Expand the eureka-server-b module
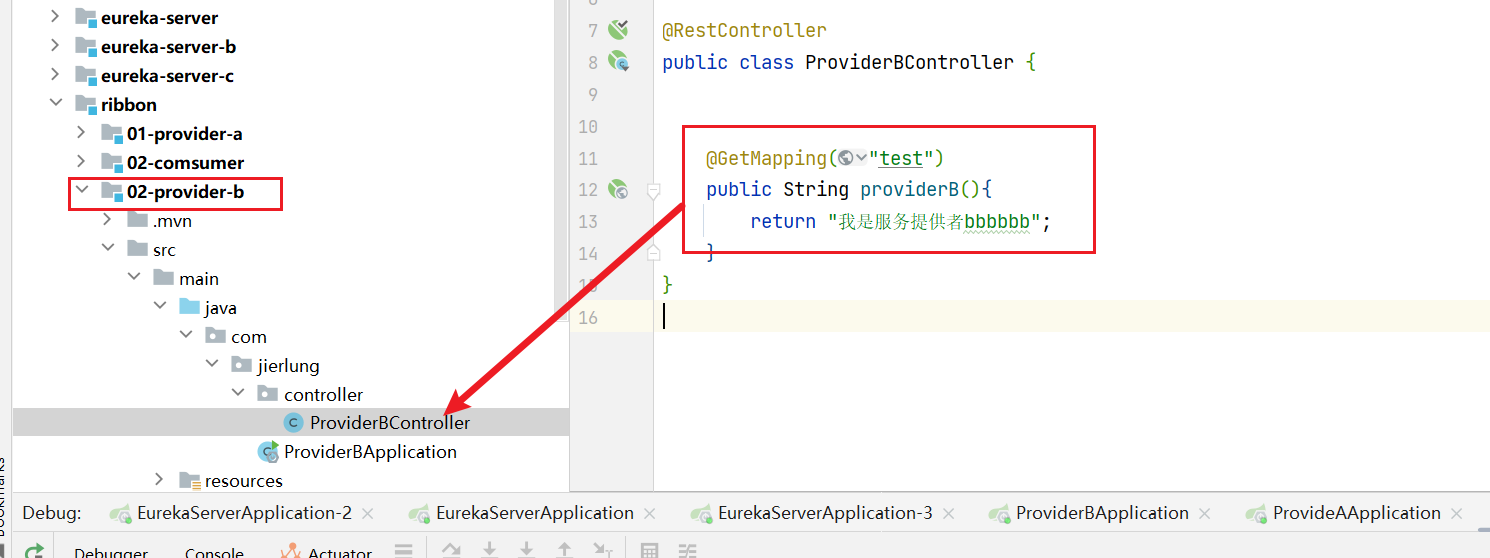Image resolution: width=1490 pixels, height=558 pixels. coord(55,46)
